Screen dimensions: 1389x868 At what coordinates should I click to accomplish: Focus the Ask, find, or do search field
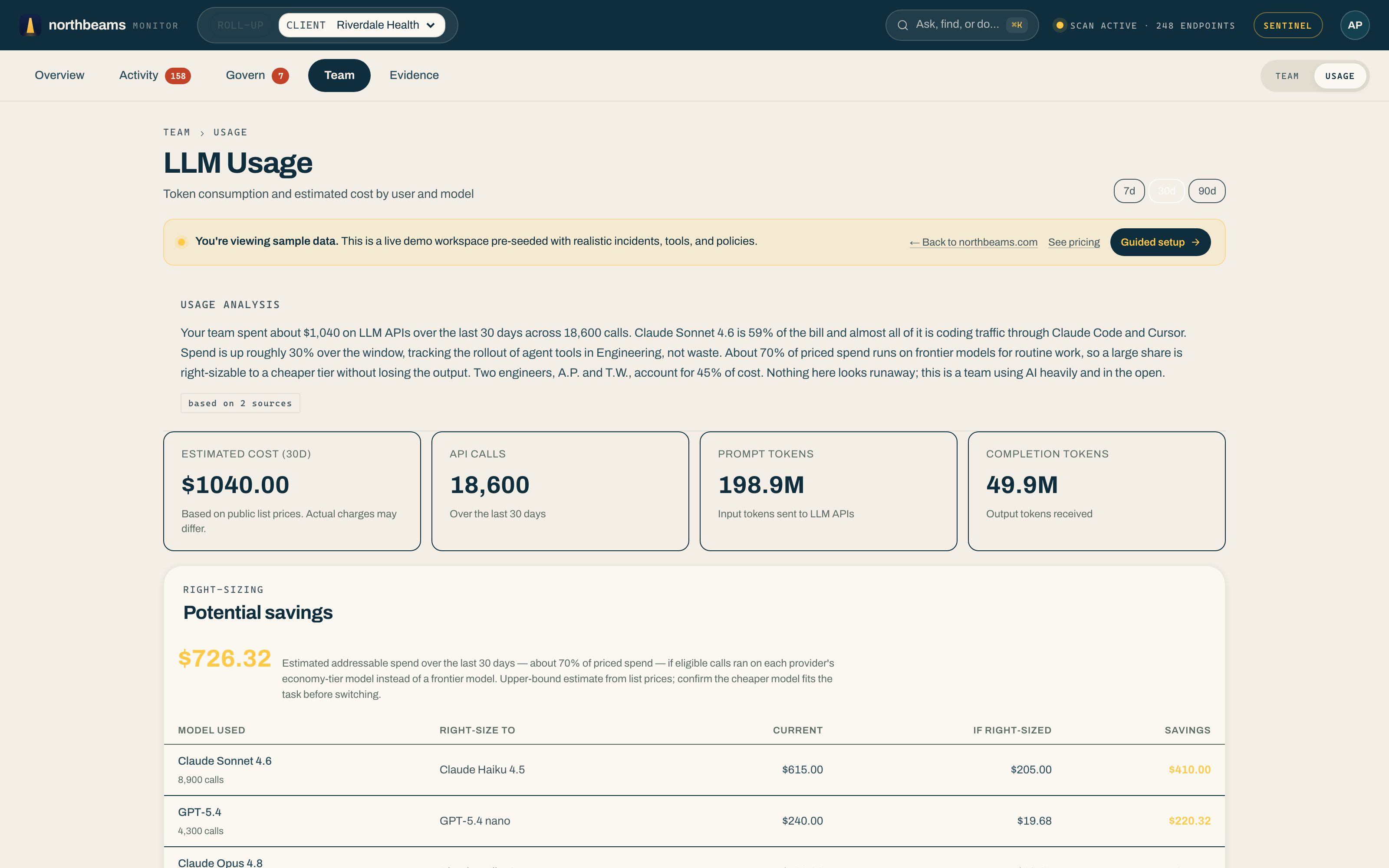(961, 25)
